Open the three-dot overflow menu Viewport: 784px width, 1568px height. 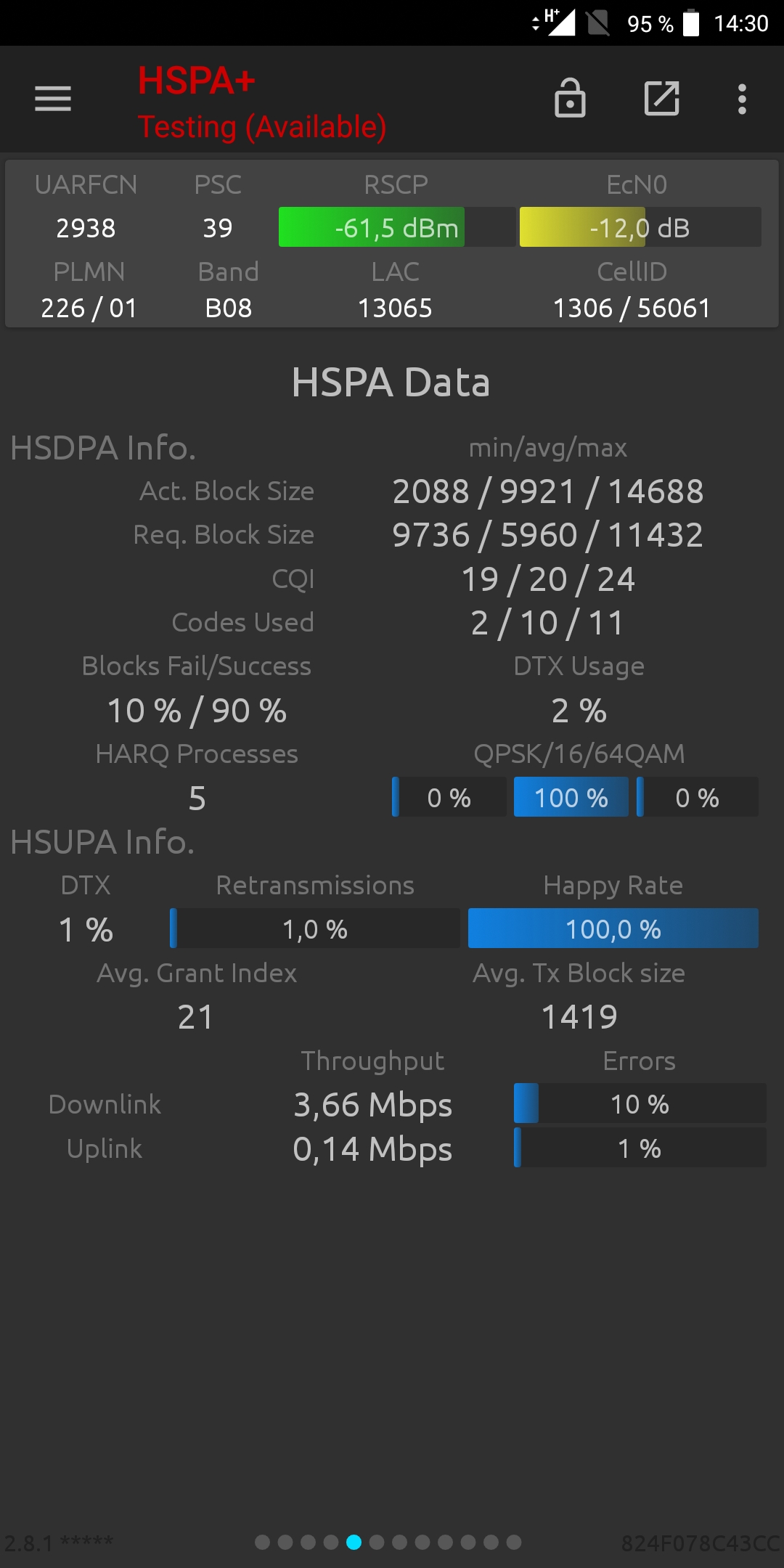tap(742, 99)
